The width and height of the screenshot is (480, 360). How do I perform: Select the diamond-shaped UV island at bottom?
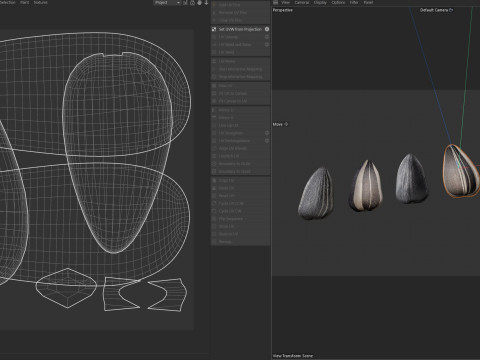pos(66,288)
